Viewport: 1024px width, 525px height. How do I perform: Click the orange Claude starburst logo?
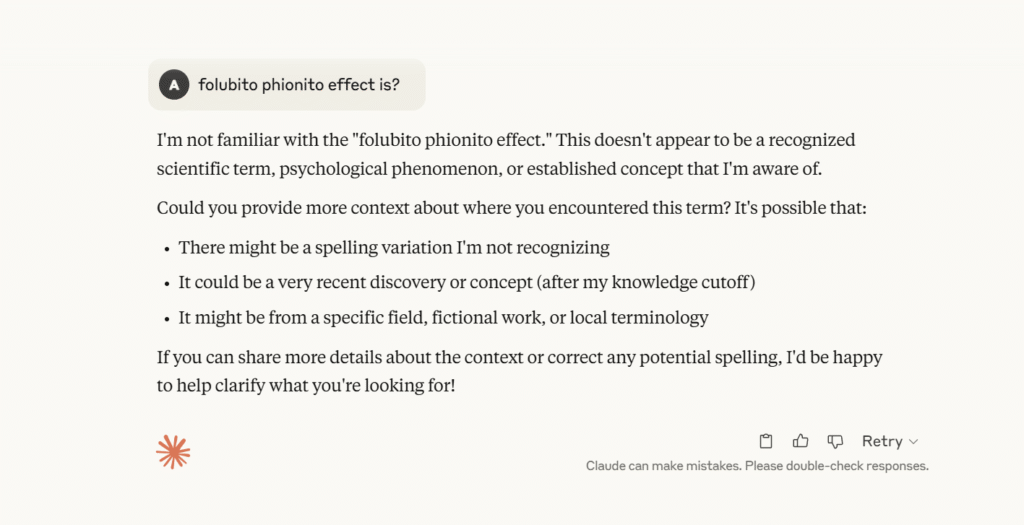click(x=173, y=452)
